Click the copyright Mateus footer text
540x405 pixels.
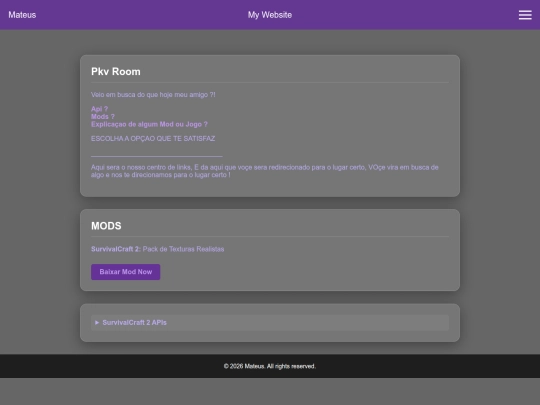pos(270,366)
